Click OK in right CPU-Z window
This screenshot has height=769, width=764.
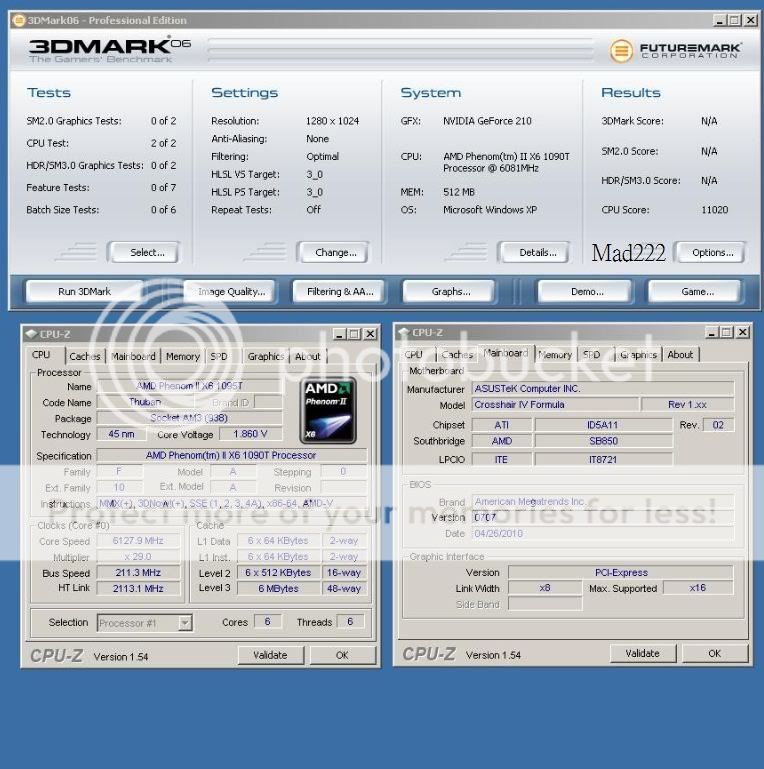714,653
